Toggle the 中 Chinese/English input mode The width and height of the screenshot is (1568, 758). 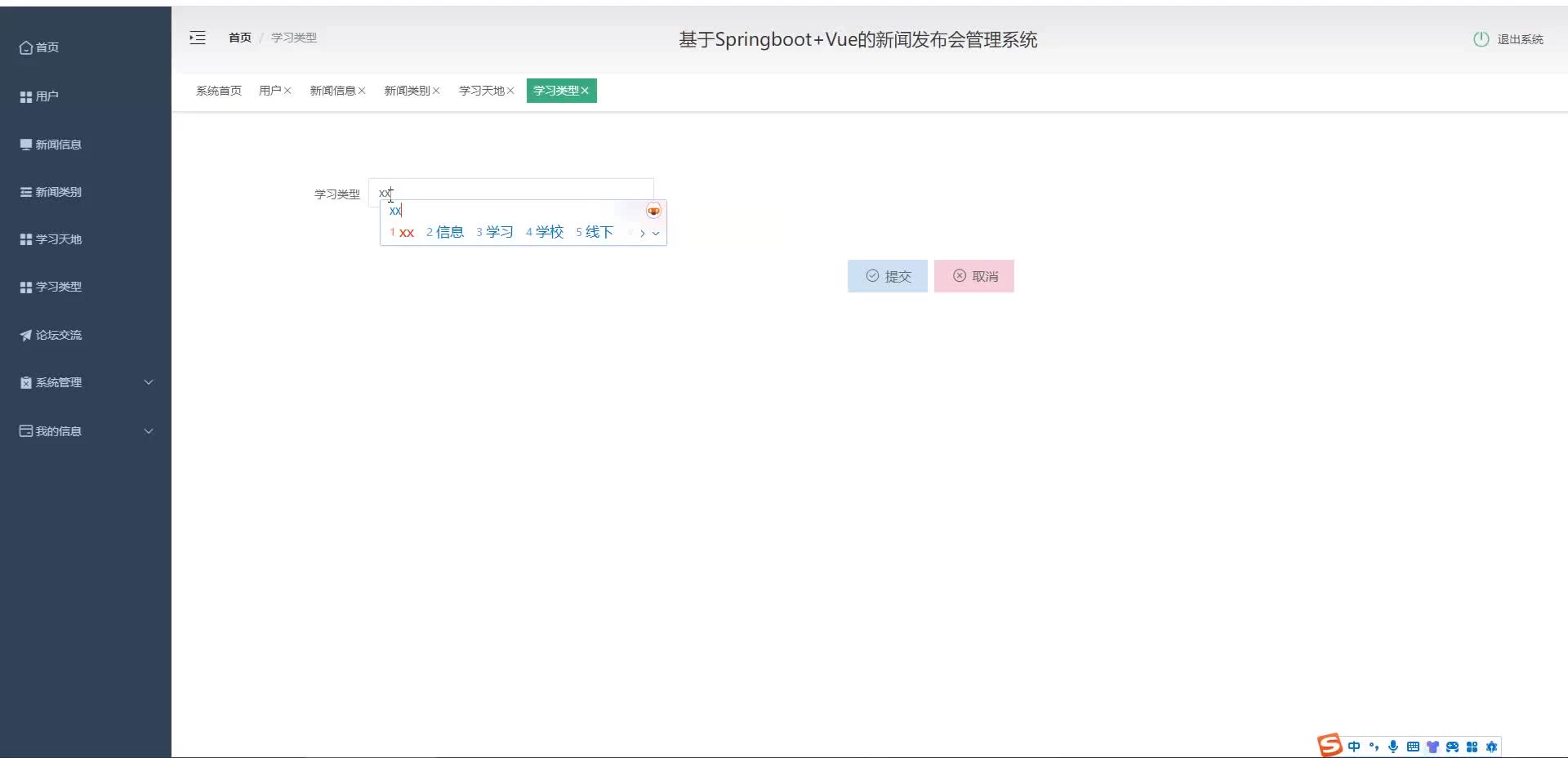[1354, 747]
